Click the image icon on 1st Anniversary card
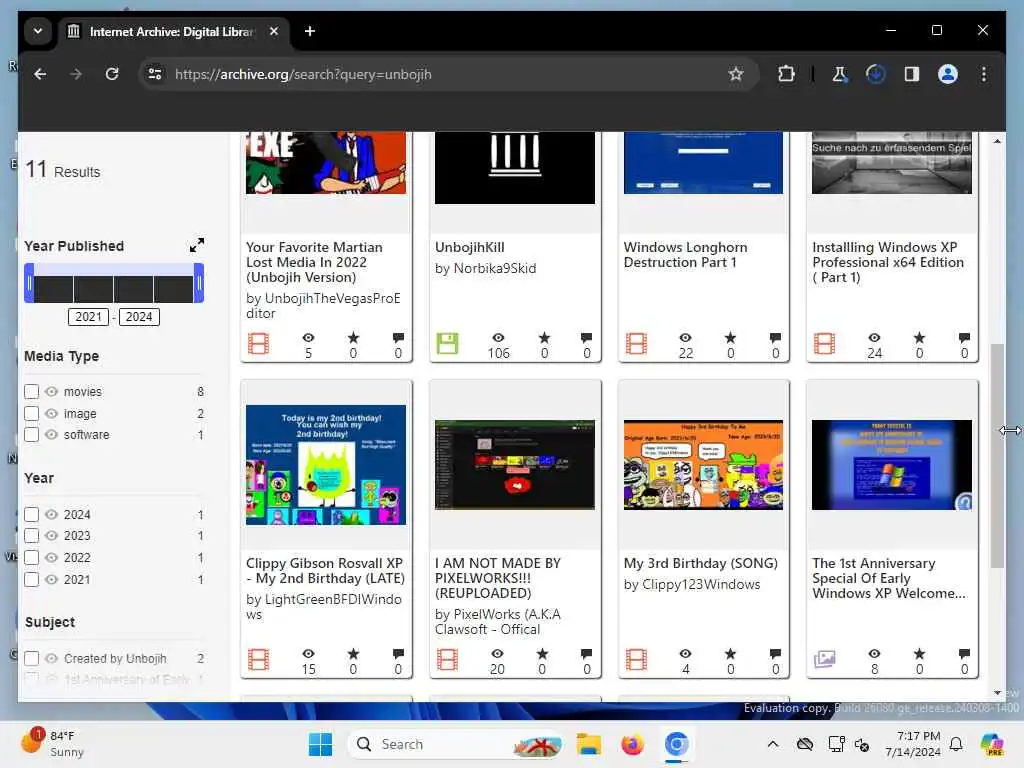The image size is (1024, 768). click(824, 659)
